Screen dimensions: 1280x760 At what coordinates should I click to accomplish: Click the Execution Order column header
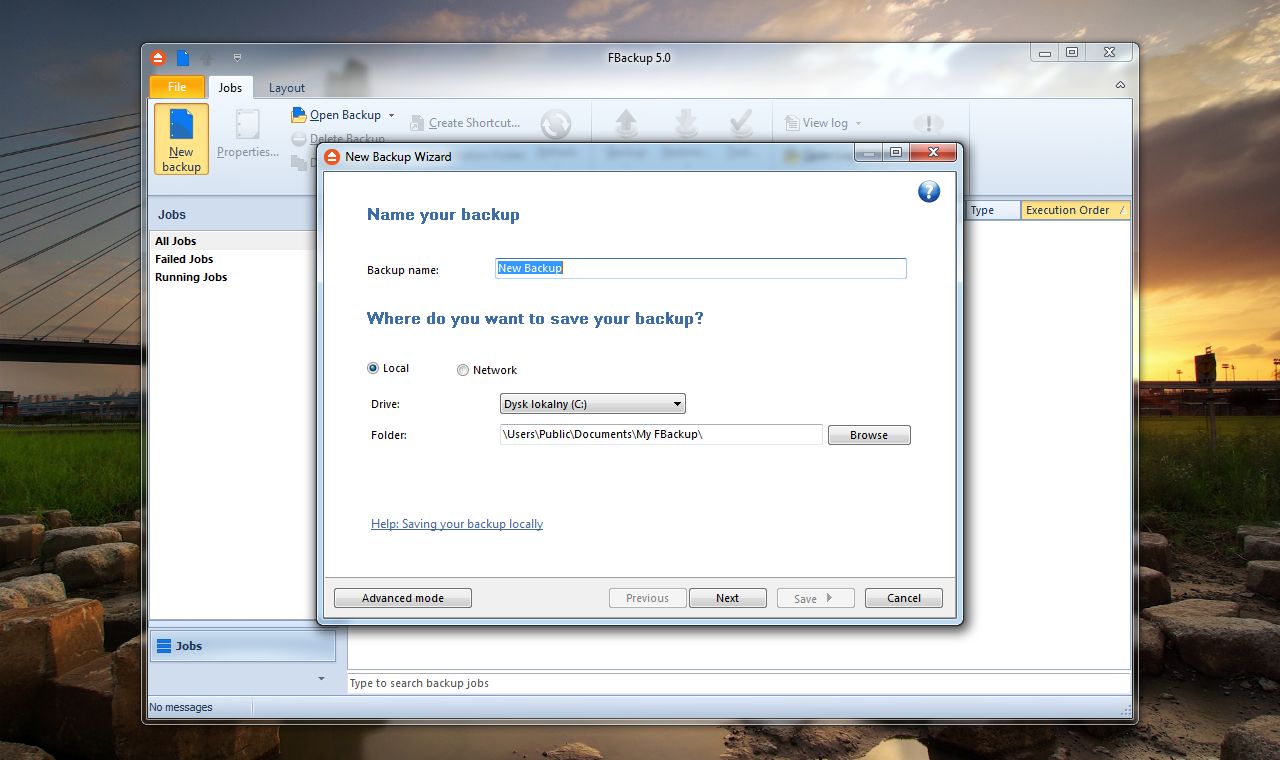1076,210
